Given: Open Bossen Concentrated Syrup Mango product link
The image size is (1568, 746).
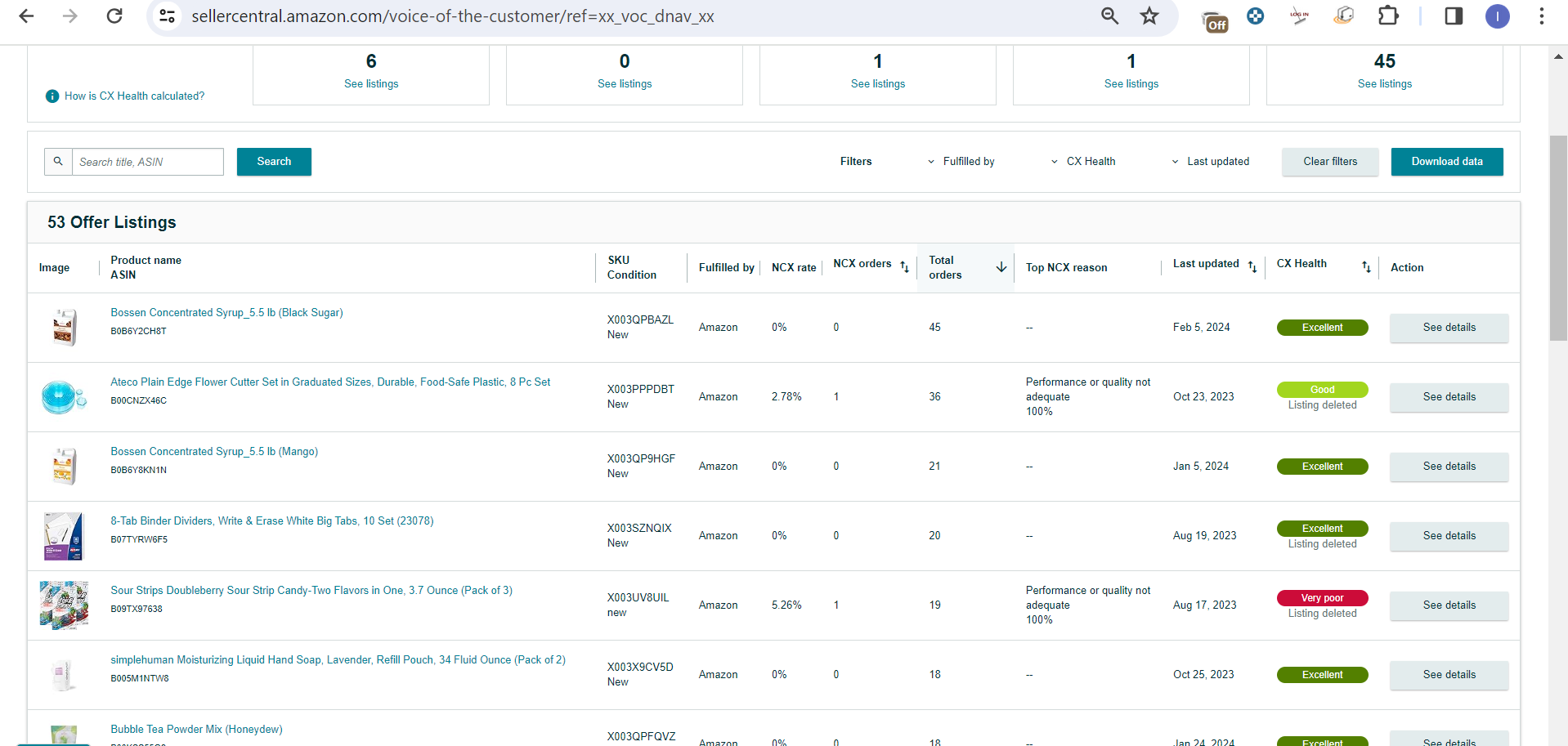Looking at the screenshot, I should tap(214, 452).
